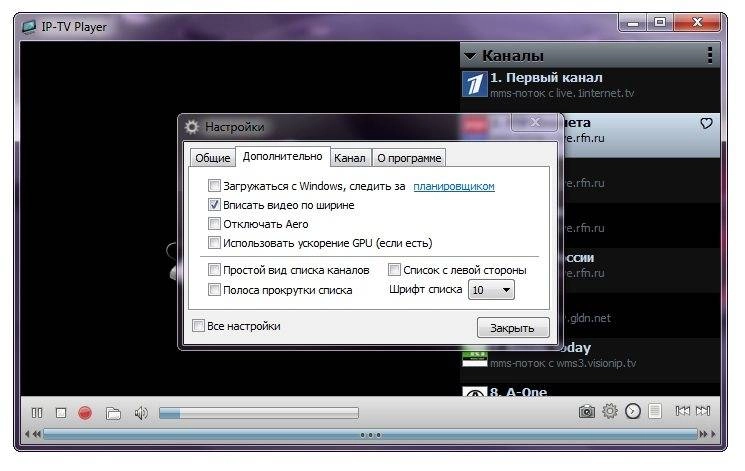The width and height of the screenshot is (745, 471).
Task: Select the channel row ending gldn.net
Action: click(641, 315)
